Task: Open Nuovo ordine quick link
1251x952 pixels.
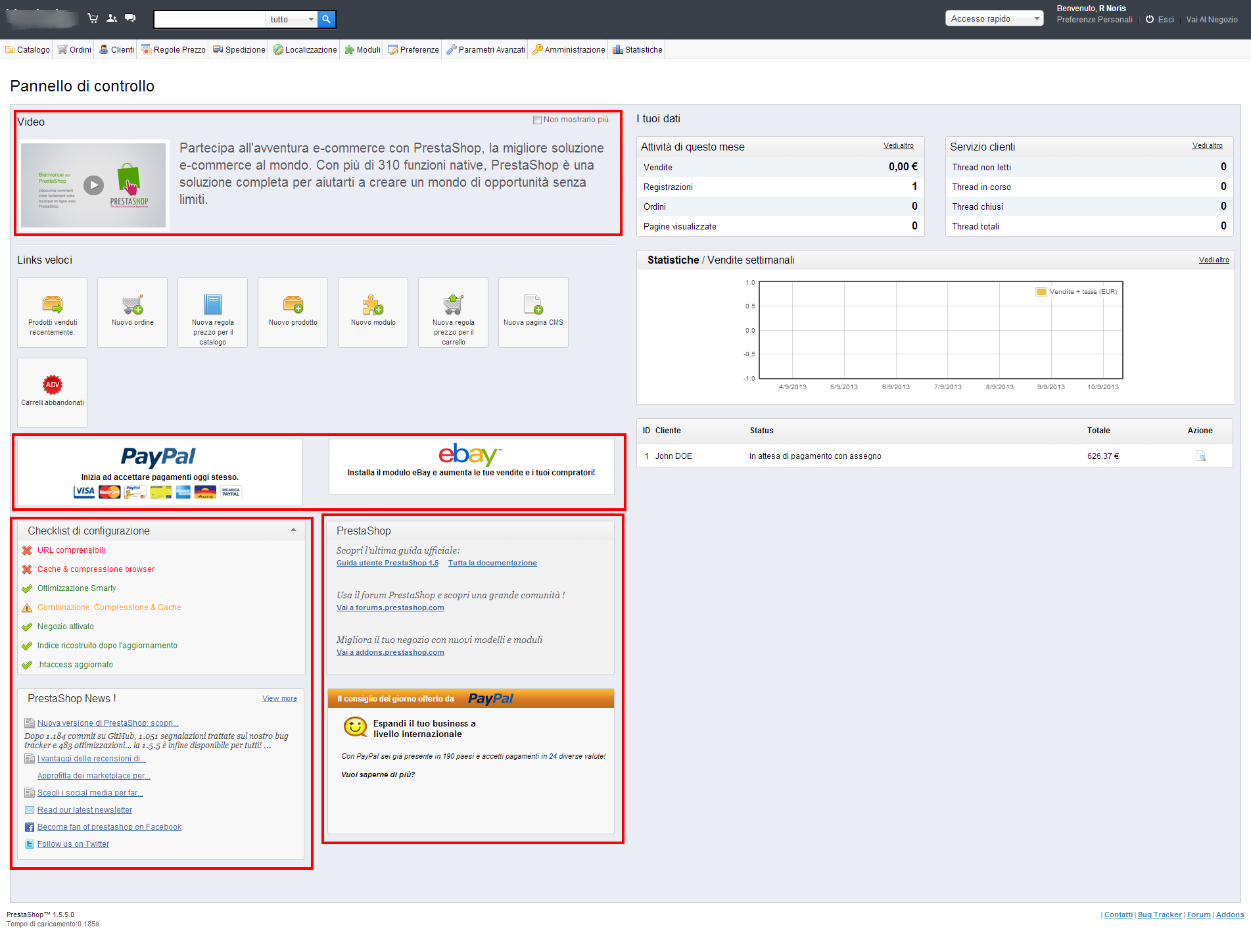Action: pyautogui.click(x=133, y=312)
